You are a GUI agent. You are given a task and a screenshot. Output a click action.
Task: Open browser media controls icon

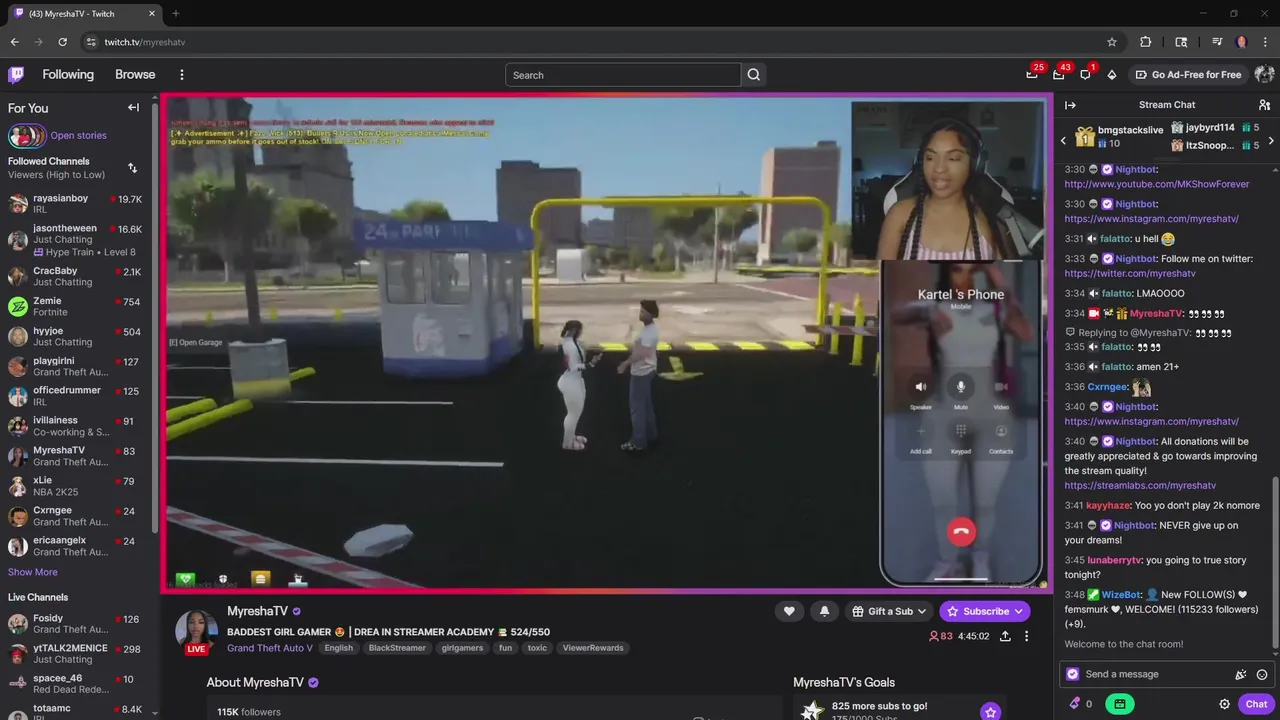(x=1217, y=42)
